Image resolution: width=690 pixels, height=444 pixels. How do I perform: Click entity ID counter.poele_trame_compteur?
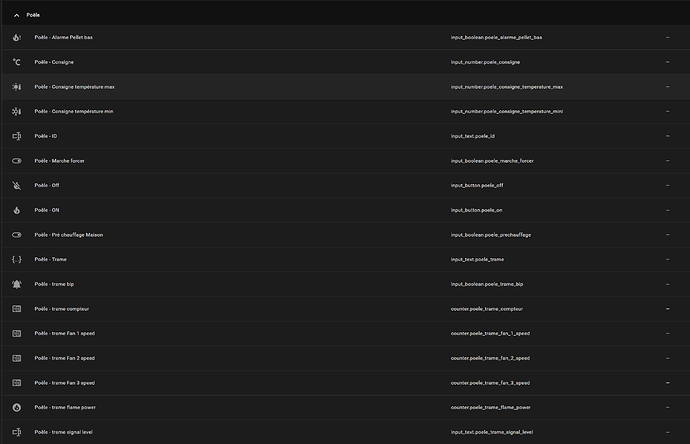[x=487, y=309]
